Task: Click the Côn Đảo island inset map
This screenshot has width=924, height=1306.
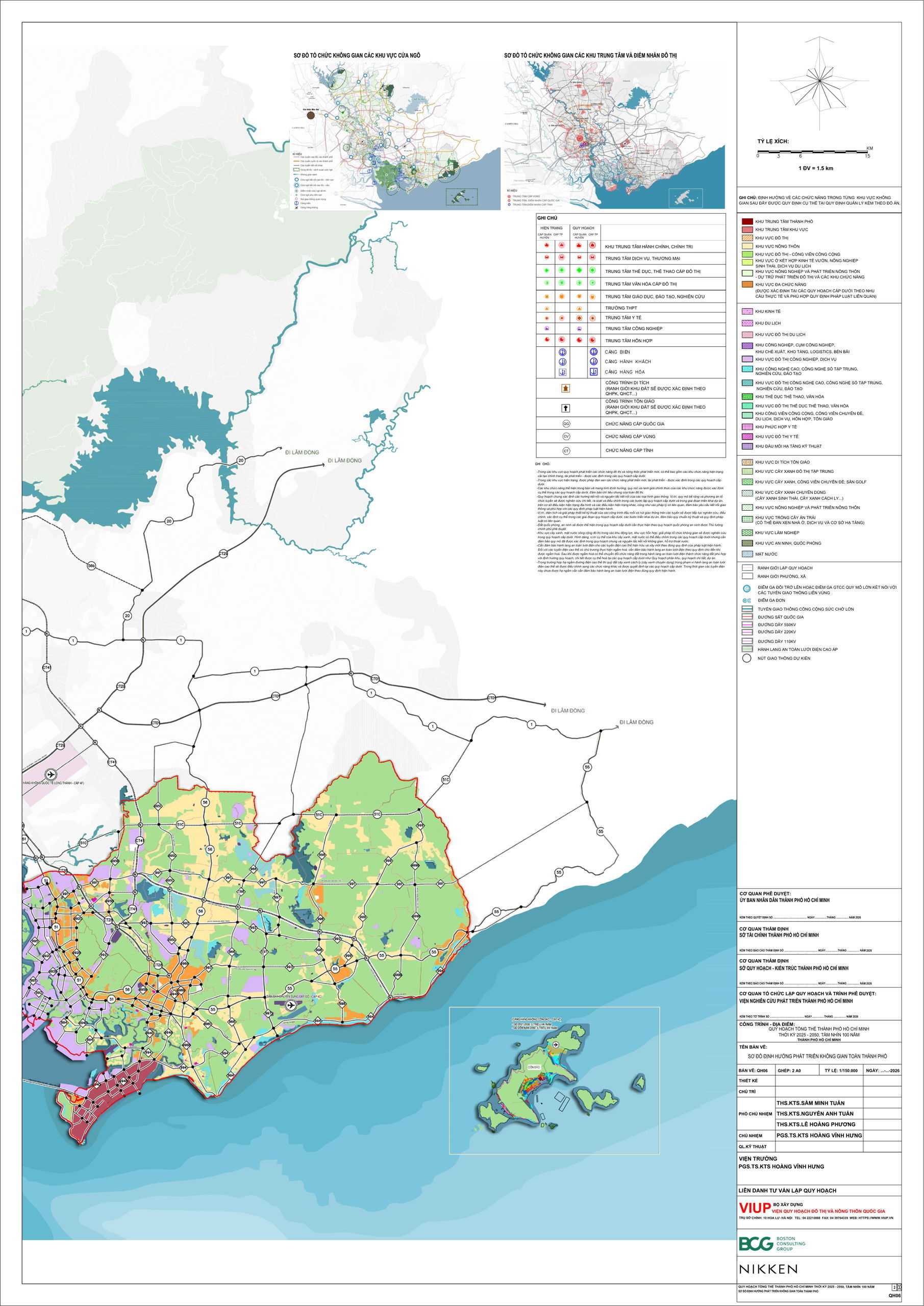Action: (554, 1080)
